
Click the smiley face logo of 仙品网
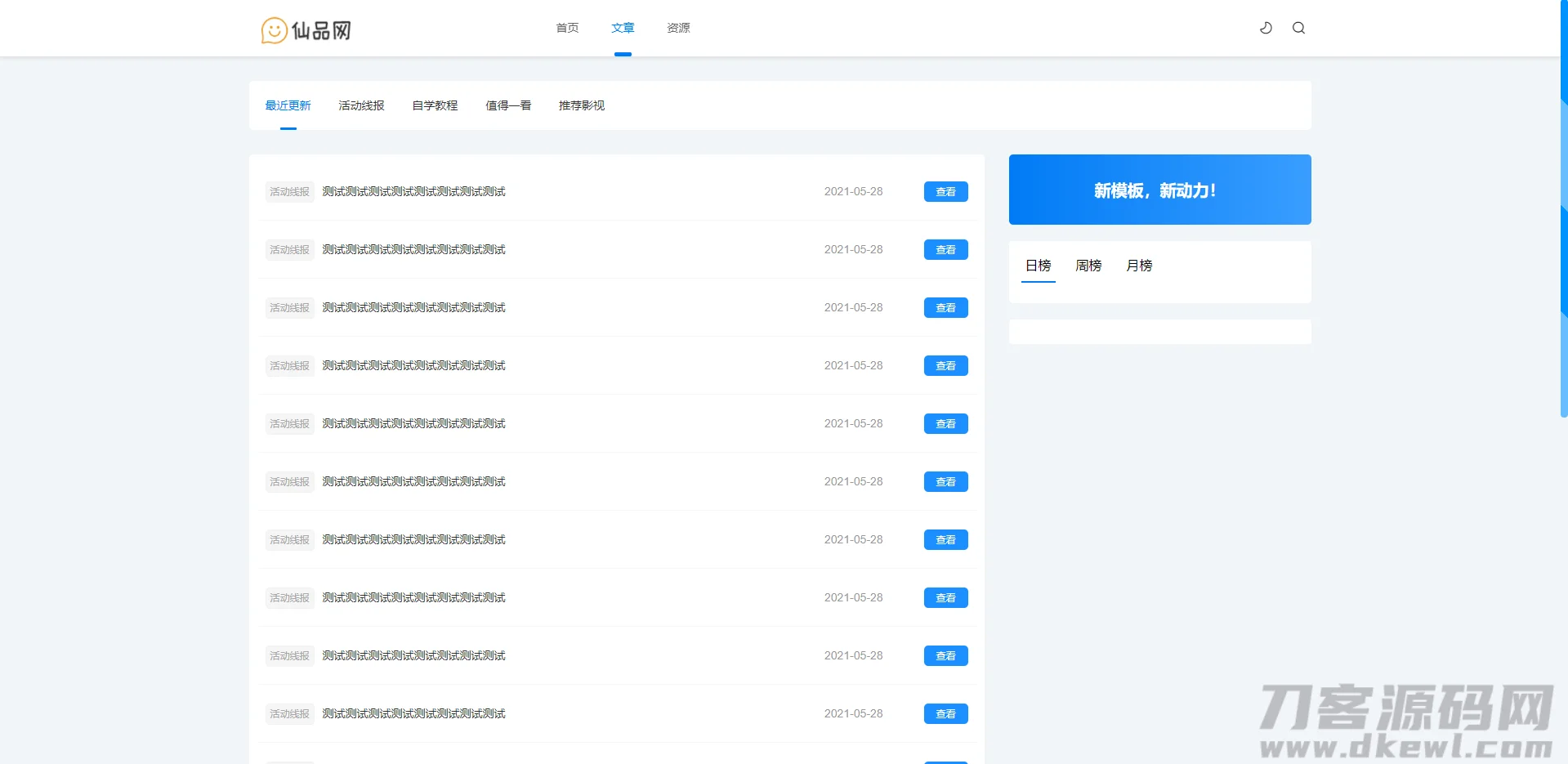pos(273,29)
